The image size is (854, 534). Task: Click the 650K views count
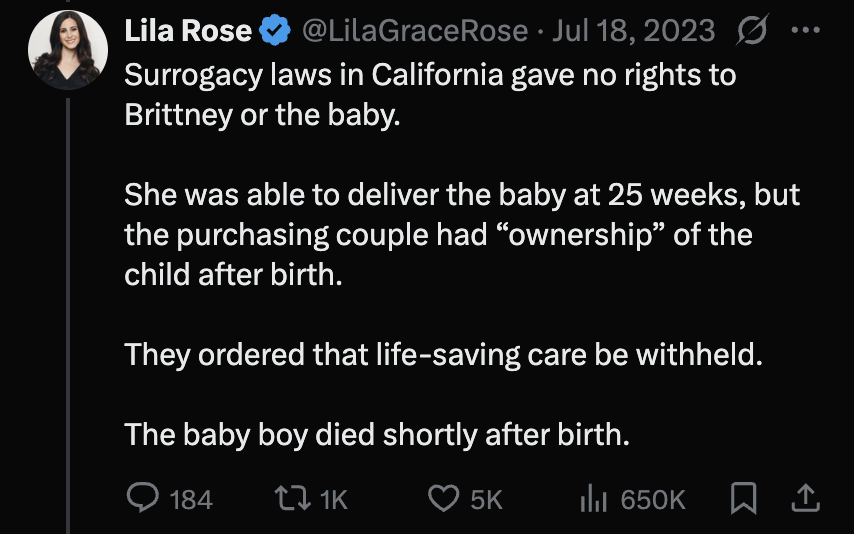pos(653,499)
